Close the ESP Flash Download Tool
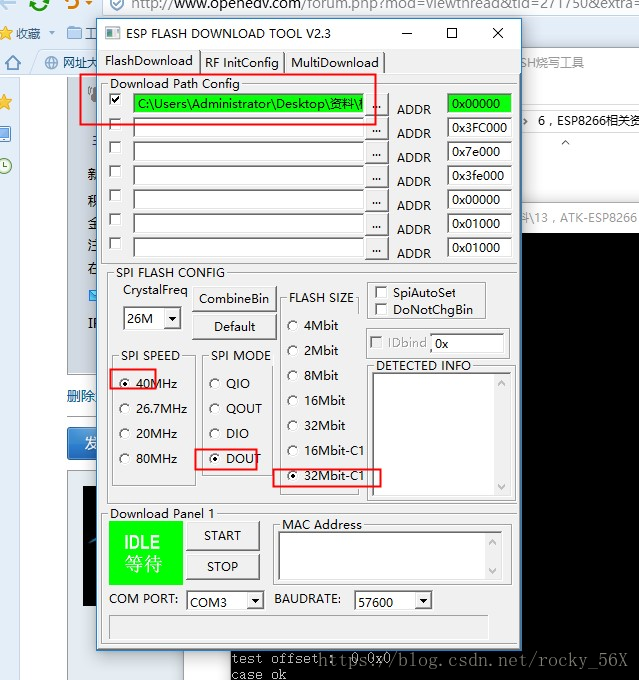 click(498, 33)
